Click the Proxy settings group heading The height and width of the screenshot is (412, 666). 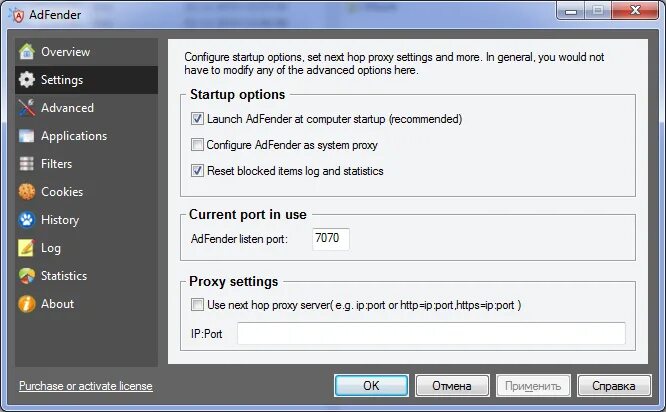tap(234, 282)
